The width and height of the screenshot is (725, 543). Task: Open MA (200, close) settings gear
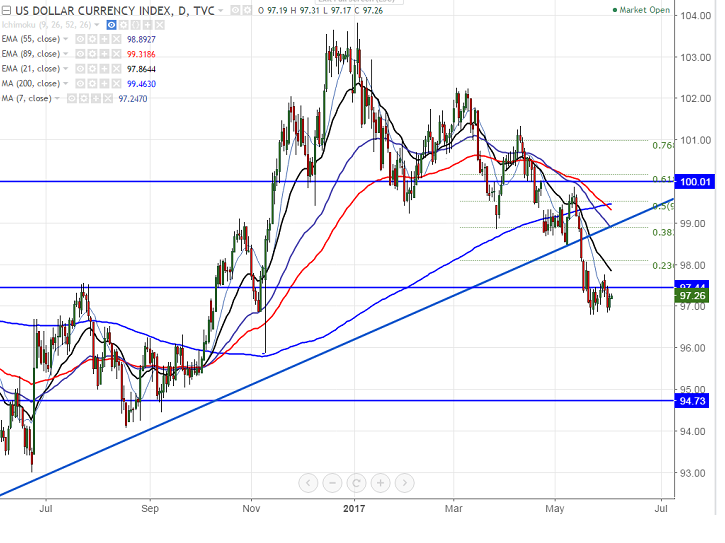92,84
